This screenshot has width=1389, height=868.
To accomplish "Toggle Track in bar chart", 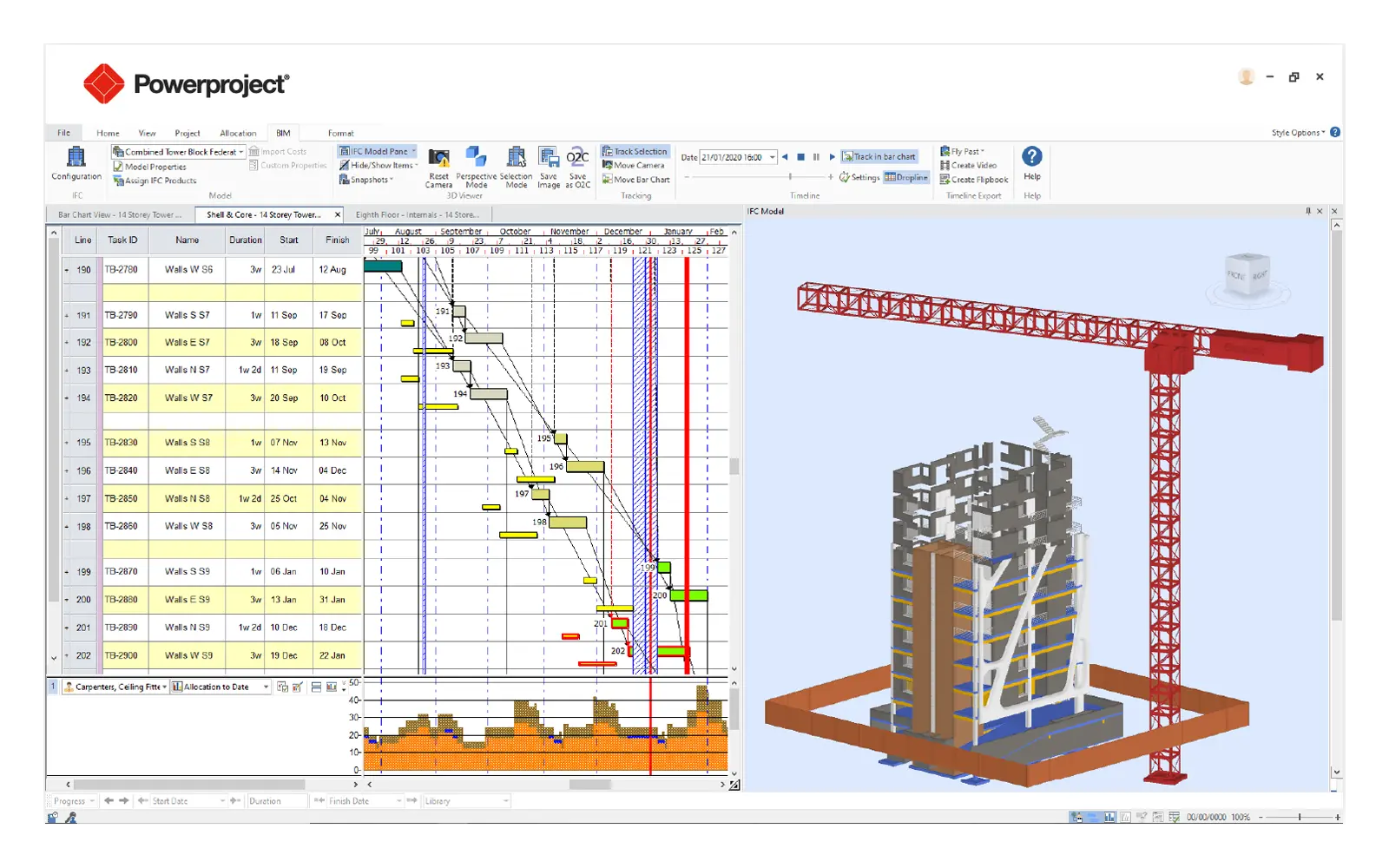I will (881, 156).
